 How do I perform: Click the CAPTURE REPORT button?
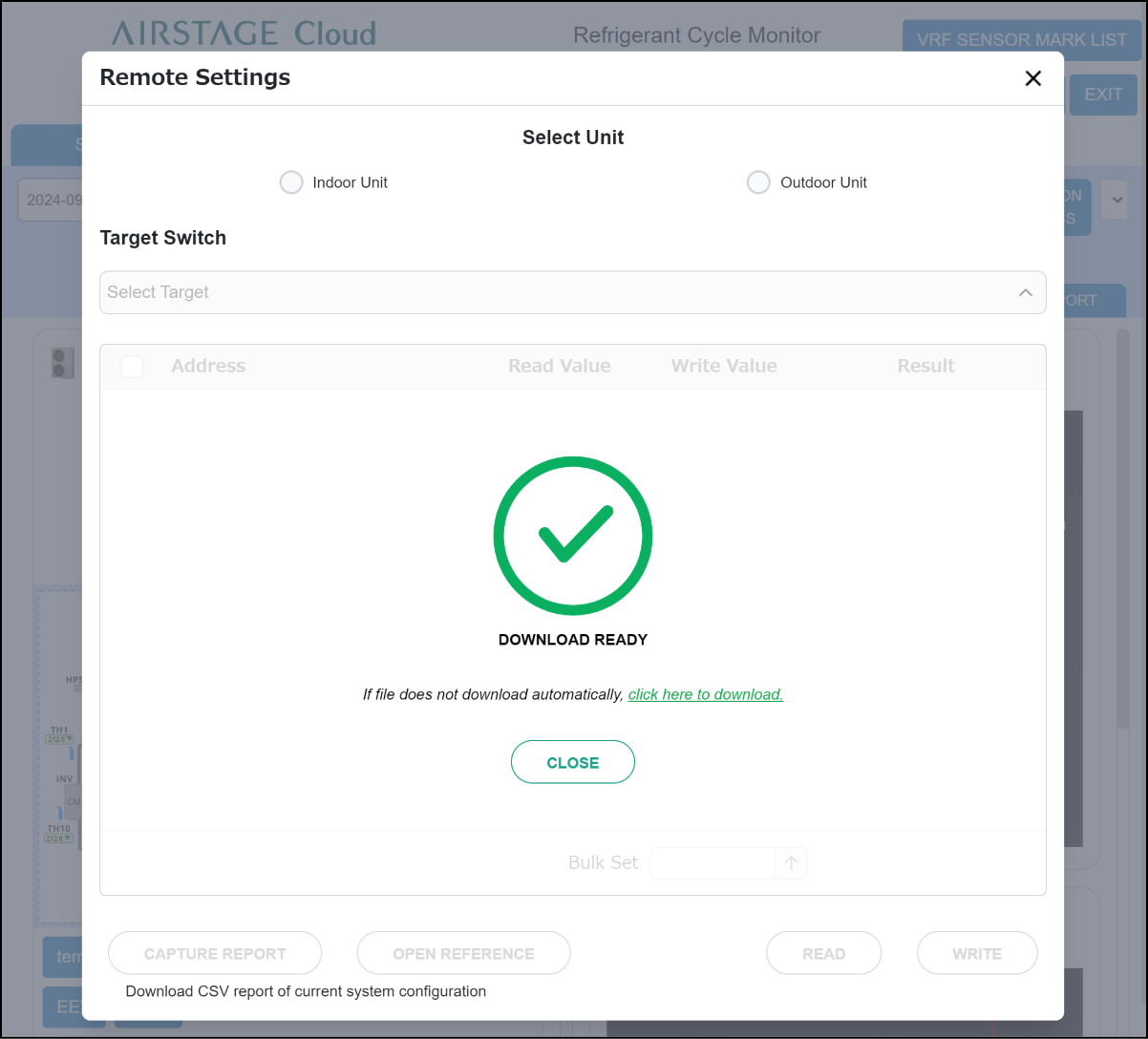(x=215, y=953)
